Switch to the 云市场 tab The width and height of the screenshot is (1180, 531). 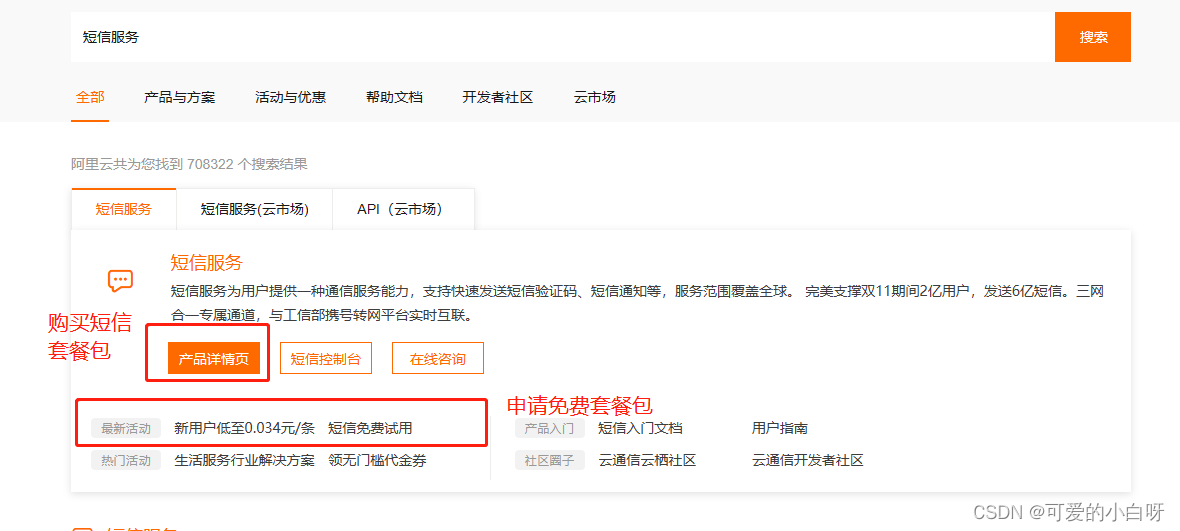(595, 97)
